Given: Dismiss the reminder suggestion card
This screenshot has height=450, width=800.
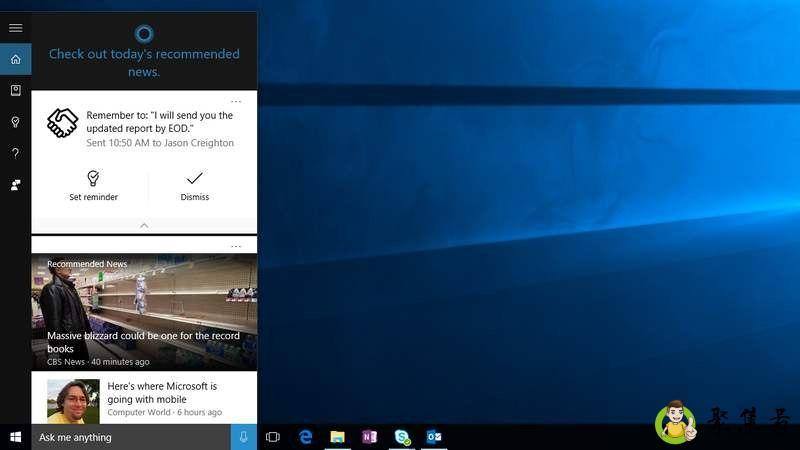Looking at the screenshot, I should 195,186.
